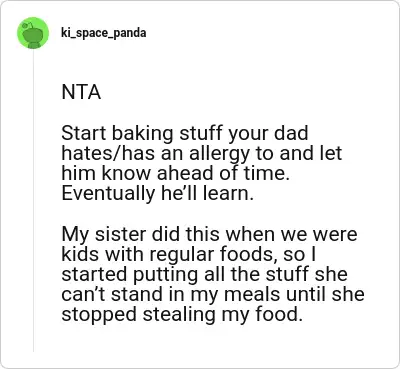Click the word "kids" in second paragraph
Image resolution: width=400 pixels, height=369 pixels.
tap(75, 254)
